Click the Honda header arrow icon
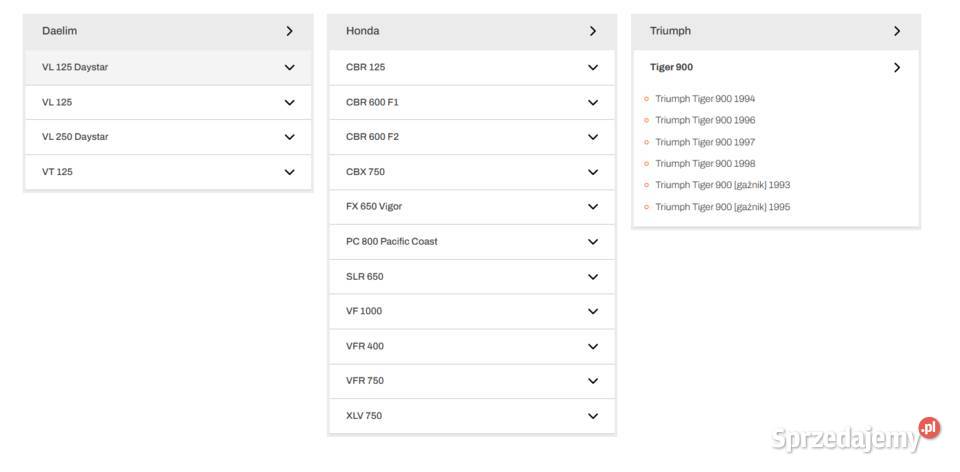The height and width of the screenshot is (472, 960). point(593,31)
